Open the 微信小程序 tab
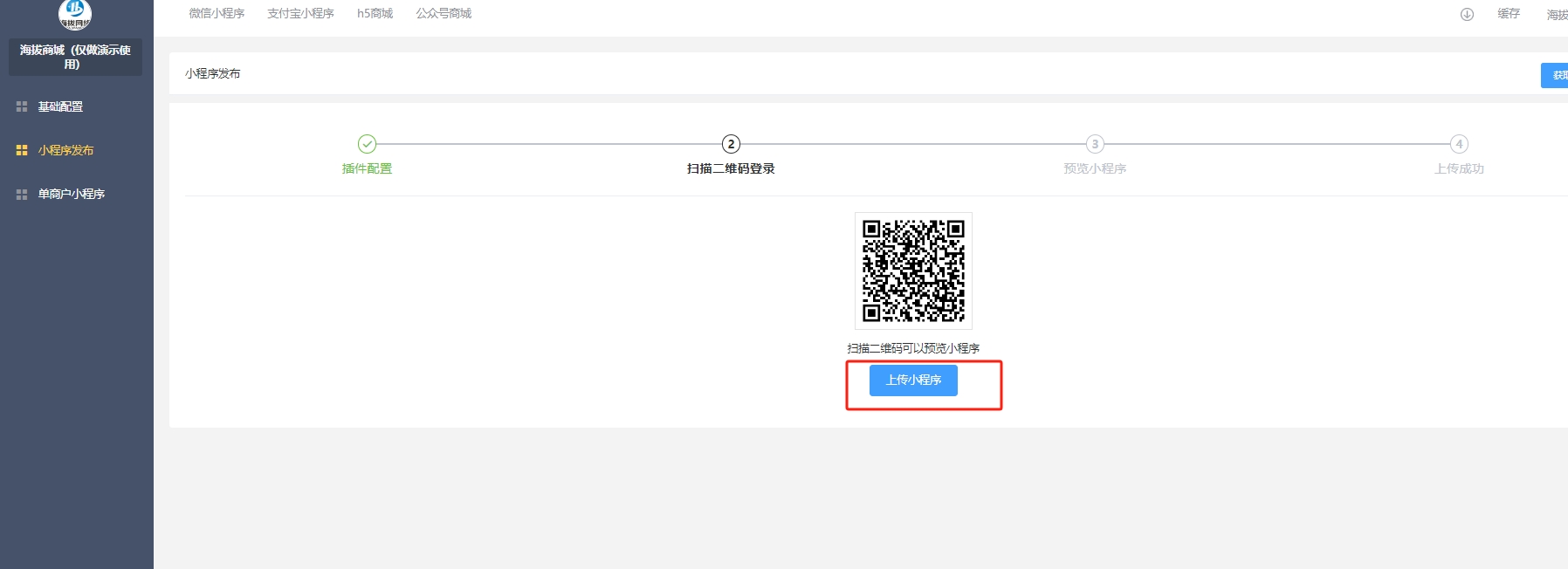Screen dimensions: 1568x569 click(x=217, y=14)
